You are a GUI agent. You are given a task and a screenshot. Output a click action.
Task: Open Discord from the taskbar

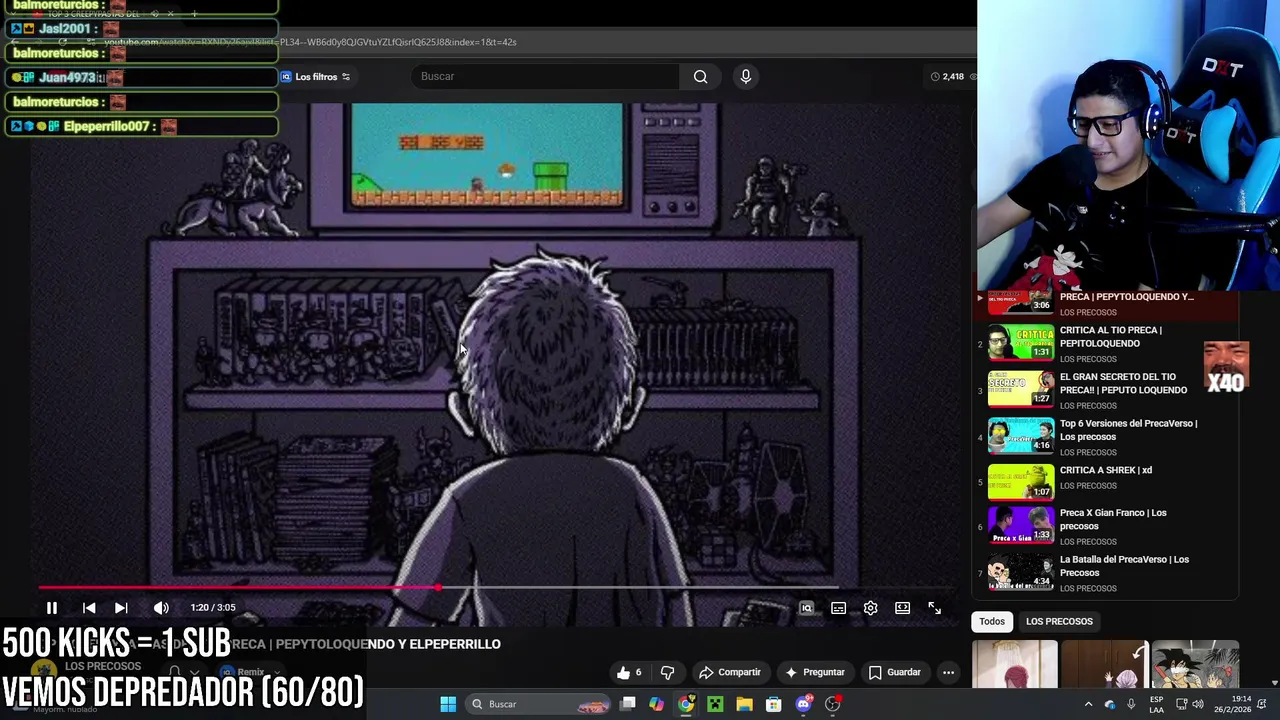tap(803, 704)
